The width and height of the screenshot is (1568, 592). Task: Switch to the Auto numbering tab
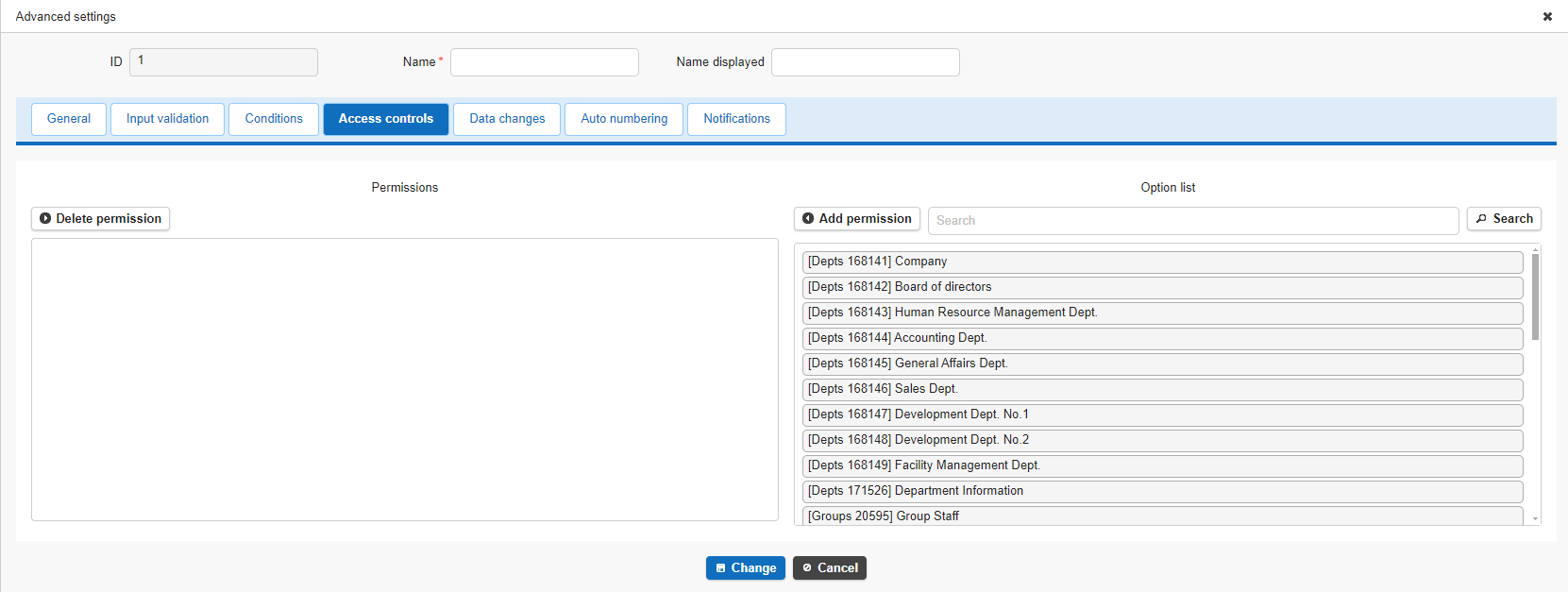[624, 119]
